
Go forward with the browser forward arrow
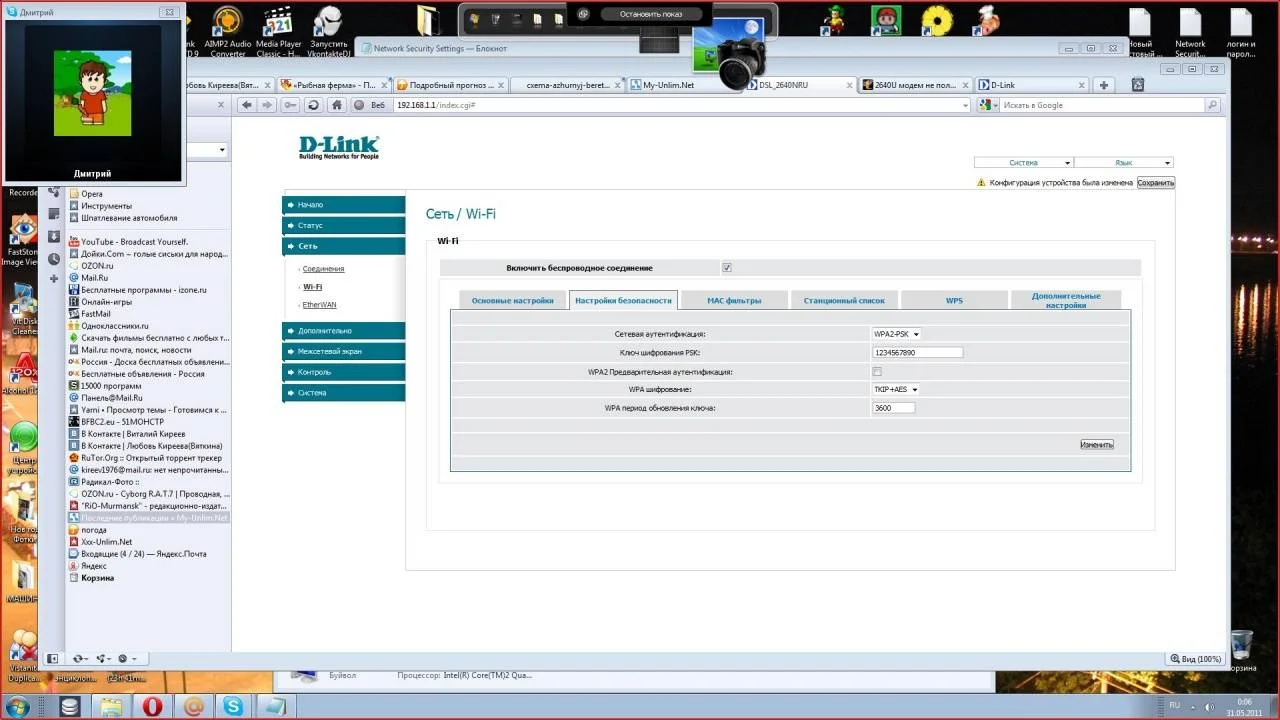(x=267, y=105)
